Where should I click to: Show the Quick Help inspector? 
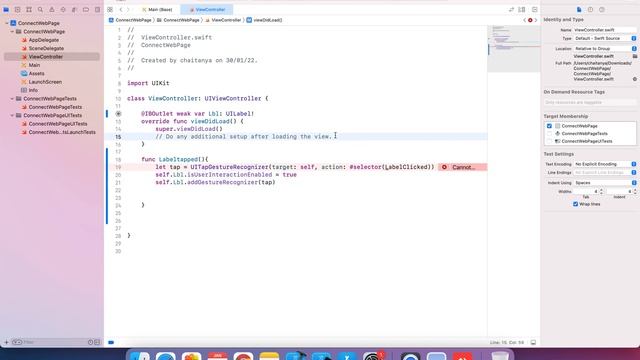point(602,9)
